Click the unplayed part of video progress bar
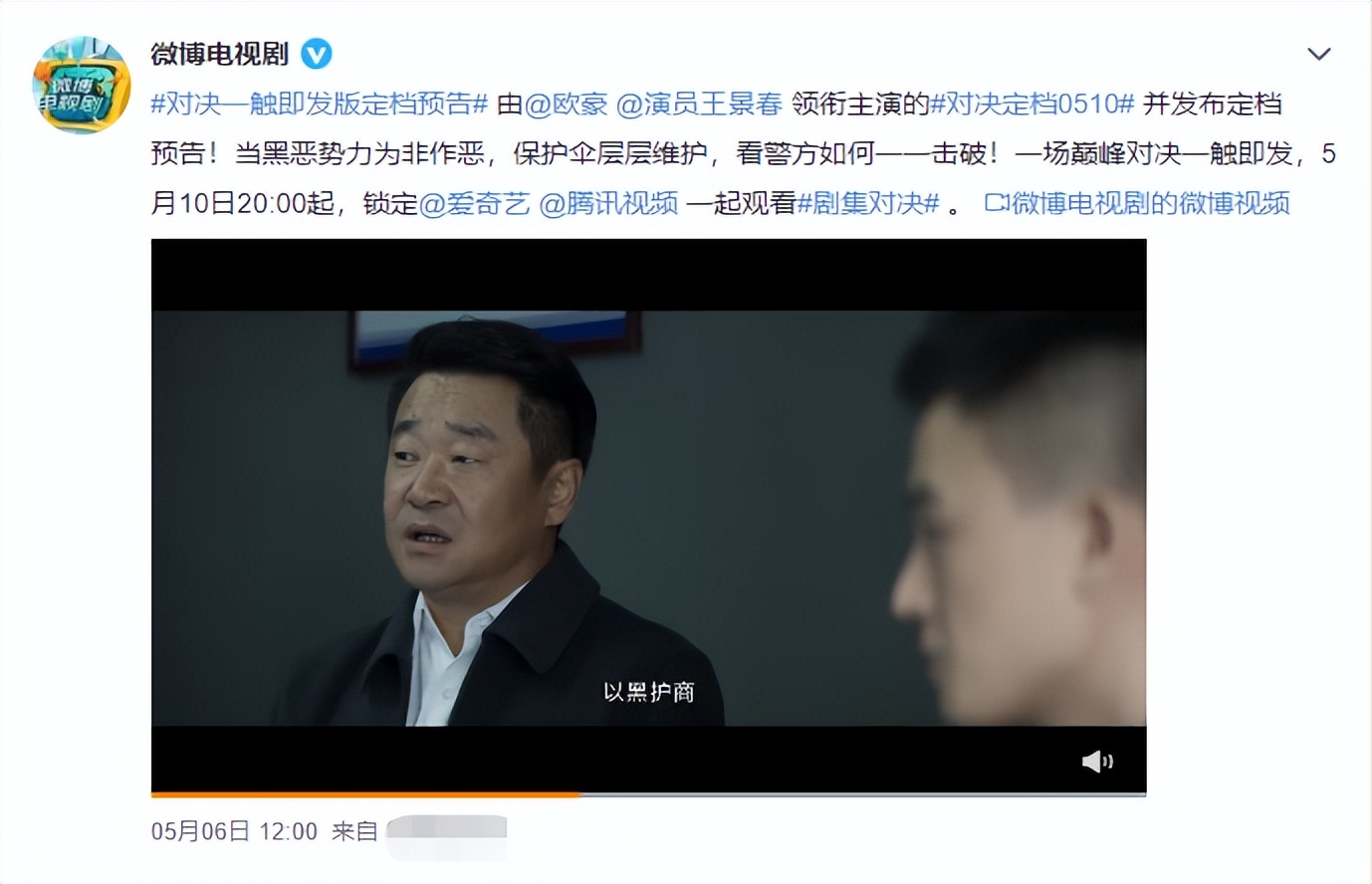1372x884 pixels. point(862,794)
